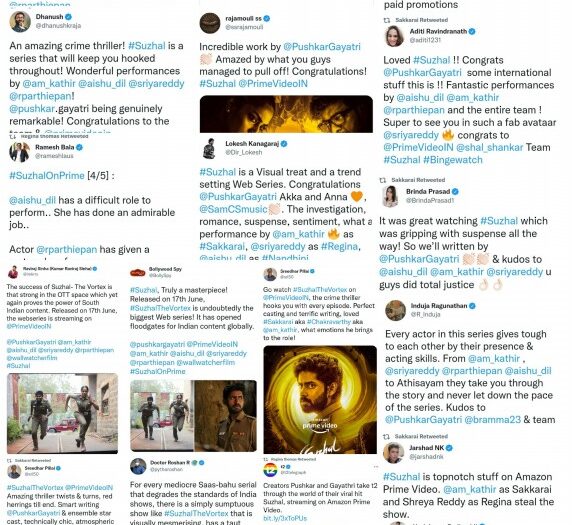572x525 pixels.
Task: Open @bramma23 mention in Induja's tweet
Action: click(x=493, y=420)
